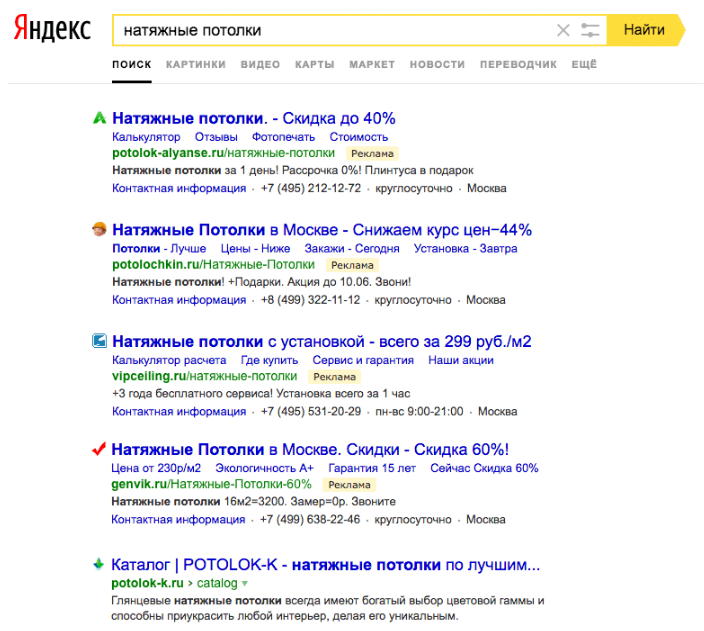Open the Где купить sitelink
Viewport: 704px width, 631px height.
(x=269, y=360)
